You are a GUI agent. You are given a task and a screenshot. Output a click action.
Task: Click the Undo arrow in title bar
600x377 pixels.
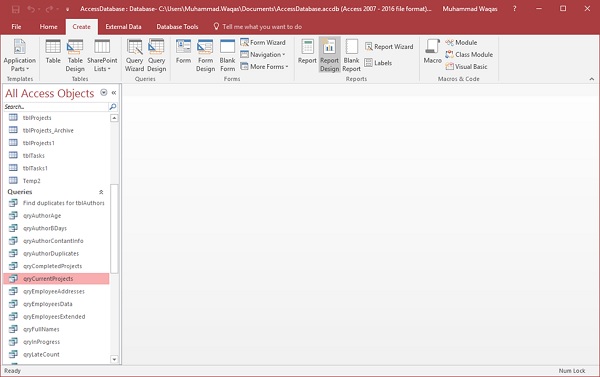pyautogui.click(x=31, y=9)
